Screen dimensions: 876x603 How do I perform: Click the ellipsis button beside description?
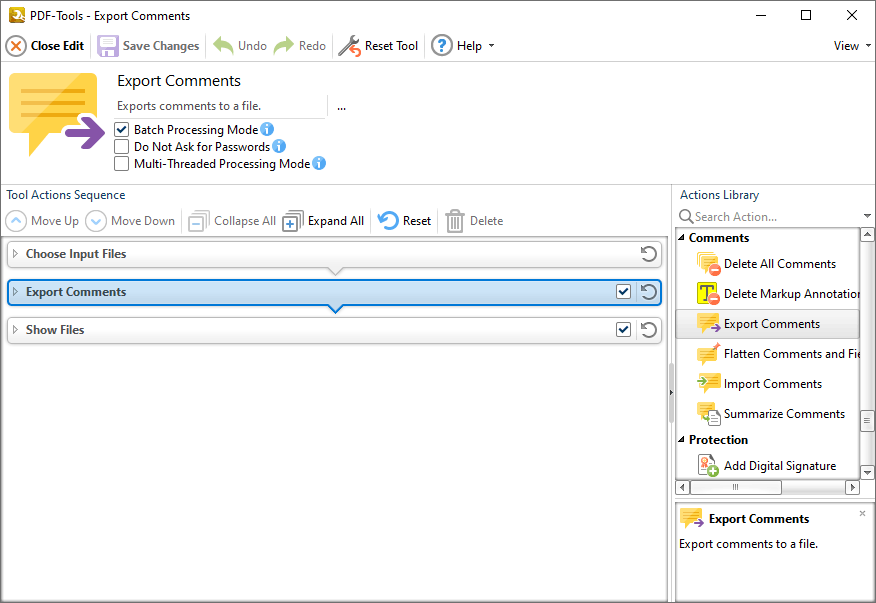341,107
